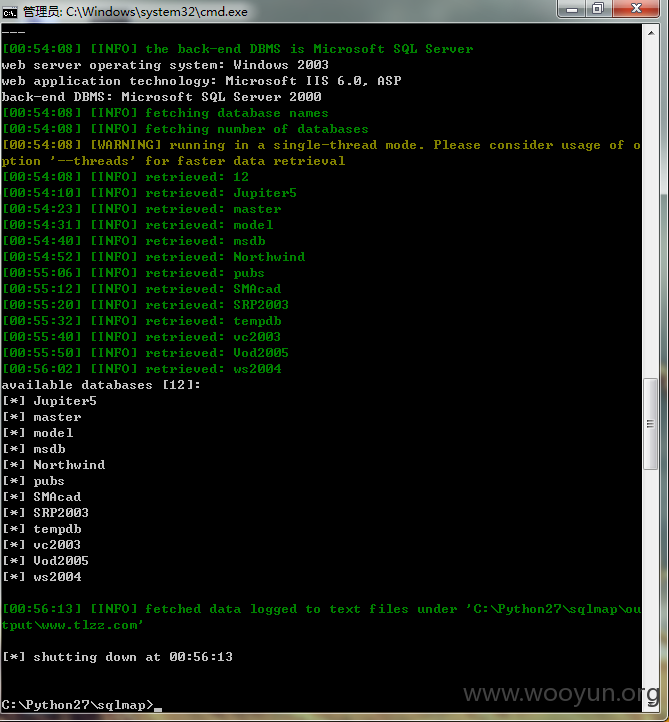
Task: Click the 'fetched data logged to text files' line
Action: click(321, 617)
